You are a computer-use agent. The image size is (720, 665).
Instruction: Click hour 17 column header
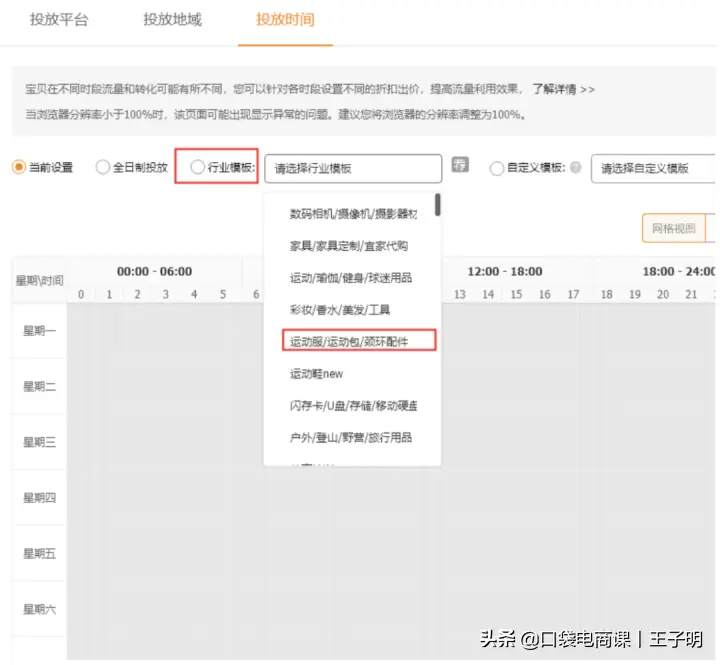click(x=573, y=294)
